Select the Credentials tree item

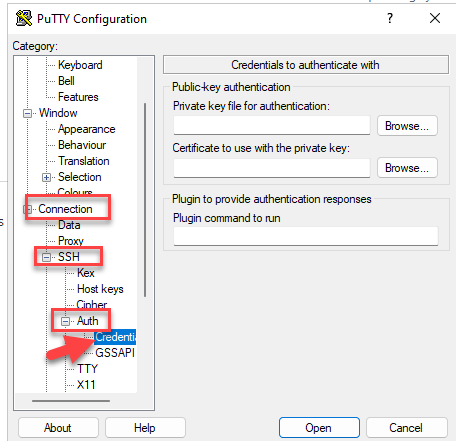click(x=115, y=337)
